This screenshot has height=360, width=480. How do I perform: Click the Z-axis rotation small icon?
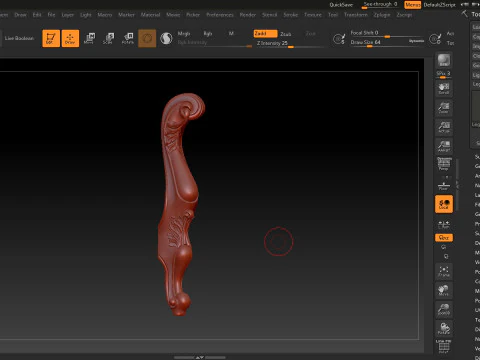[446, 256]
